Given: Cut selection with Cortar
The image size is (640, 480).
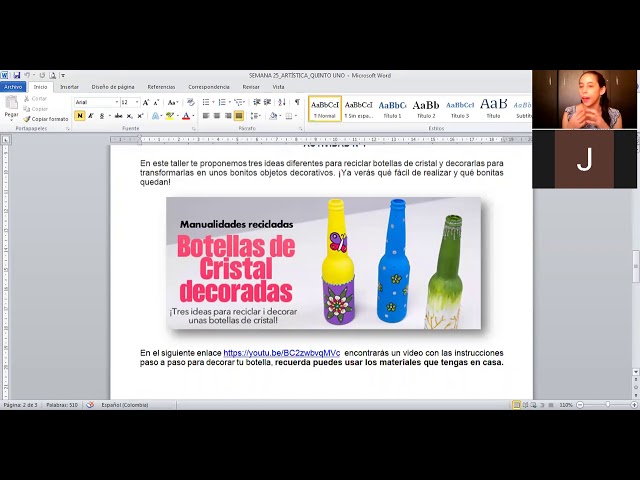Looking at the screenshot, I should point(36,99).
